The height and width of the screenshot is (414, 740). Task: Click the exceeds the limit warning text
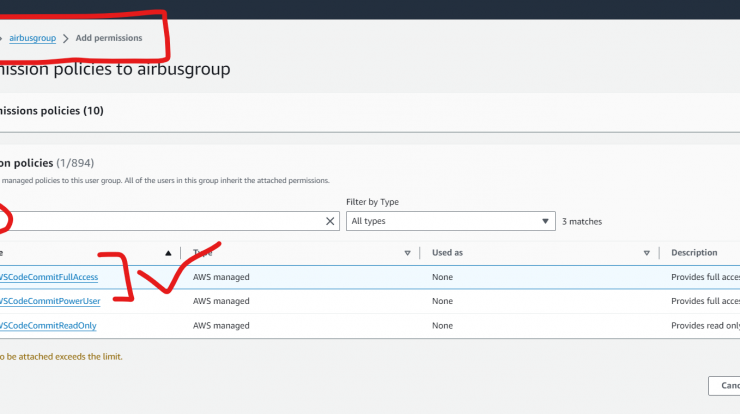tap(60, 356)
